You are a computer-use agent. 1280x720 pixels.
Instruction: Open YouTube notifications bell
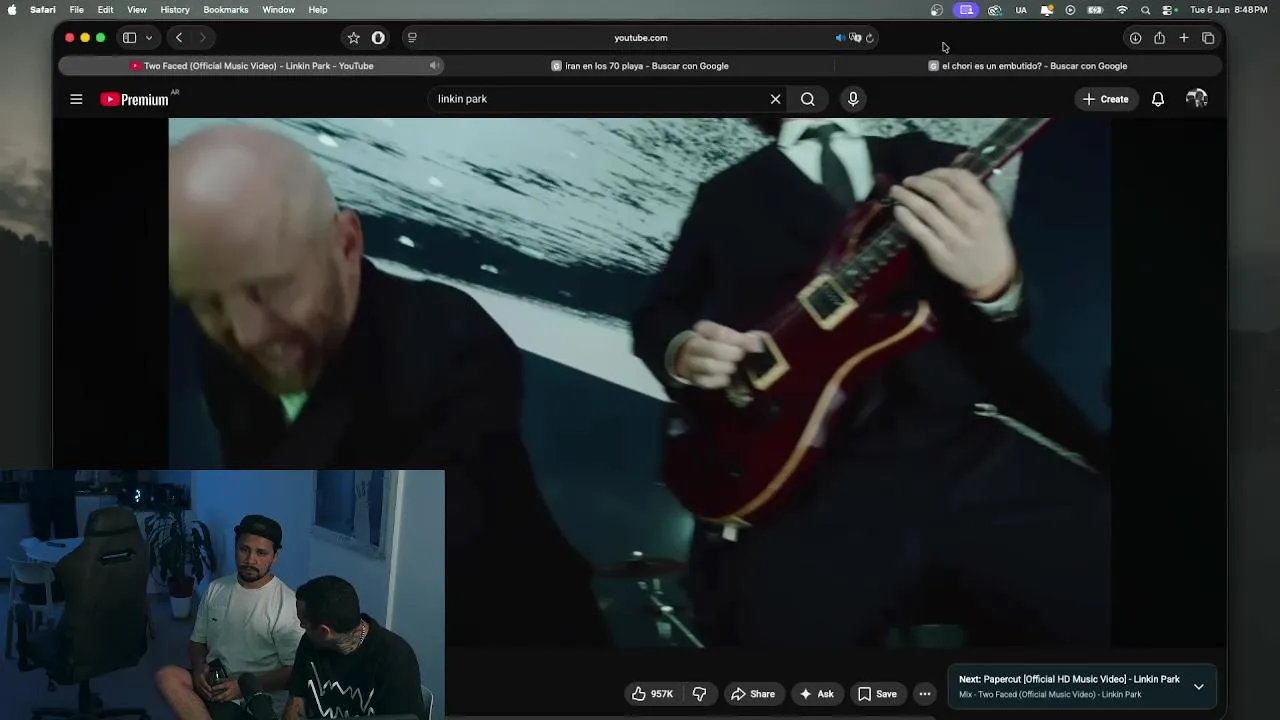point(1158,99)
